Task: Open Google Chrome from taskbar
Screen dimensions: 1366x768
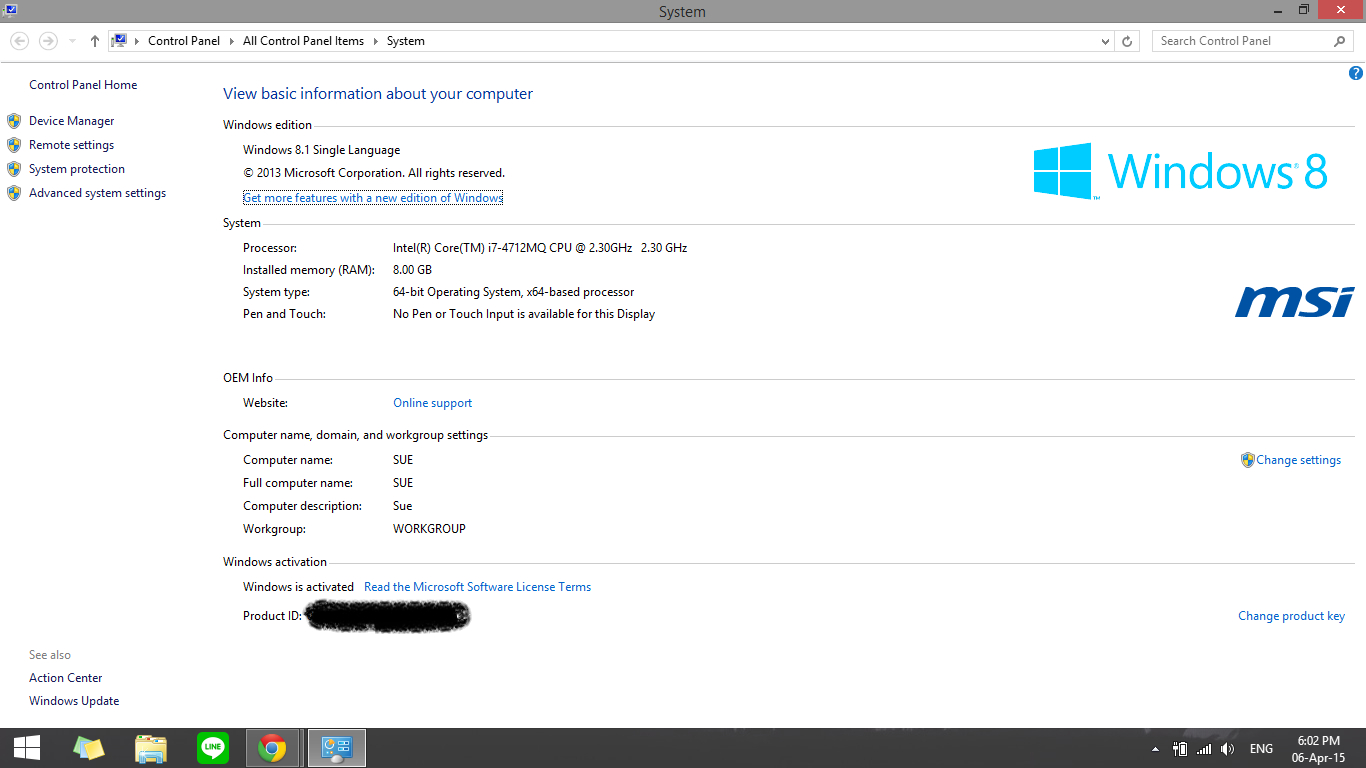Action: (x=272, y=748)
